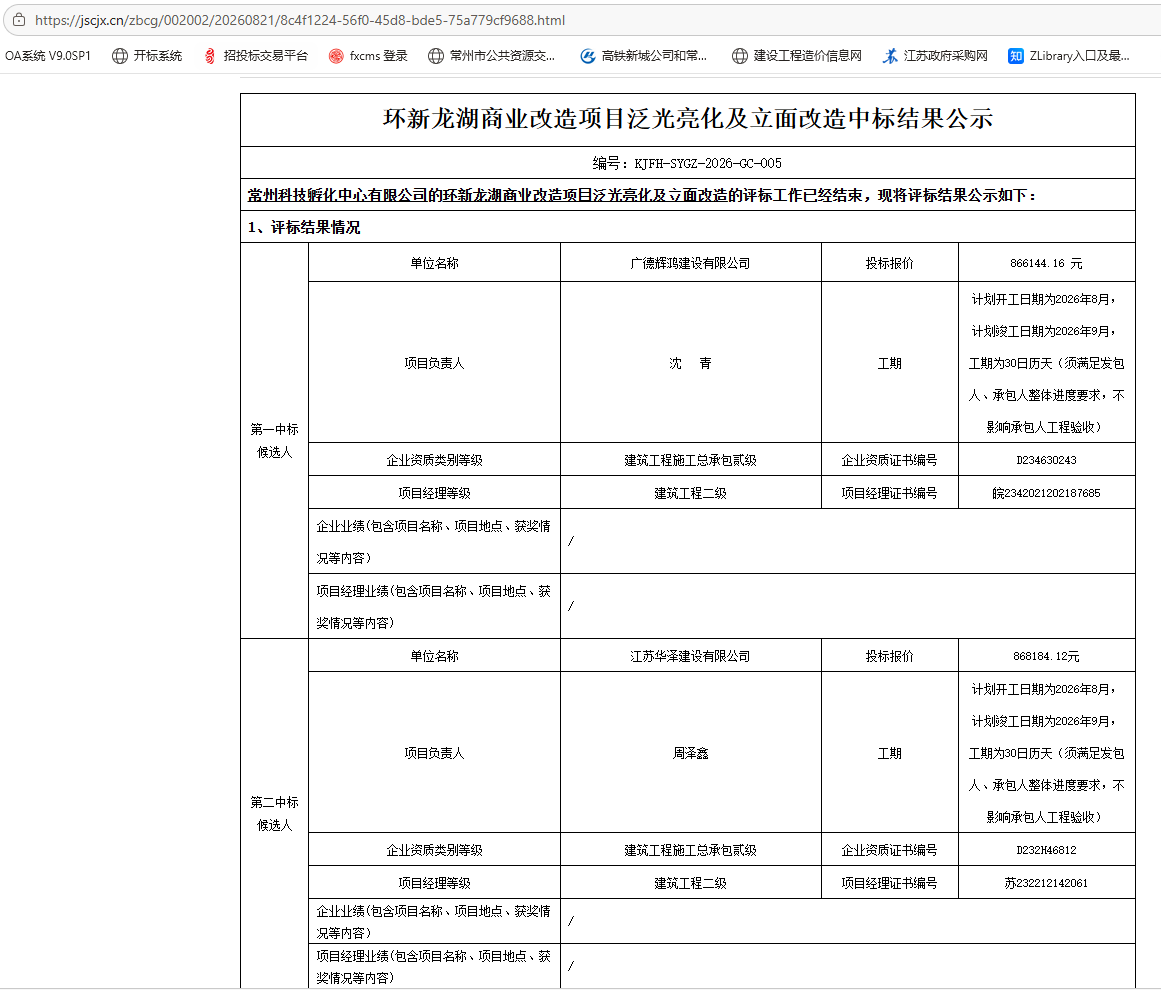Select the 江苏华泽建设有限公司 cell
The width and height of the screenshot is (1161, 992).
pyautogui.click(x=690, y=656)
